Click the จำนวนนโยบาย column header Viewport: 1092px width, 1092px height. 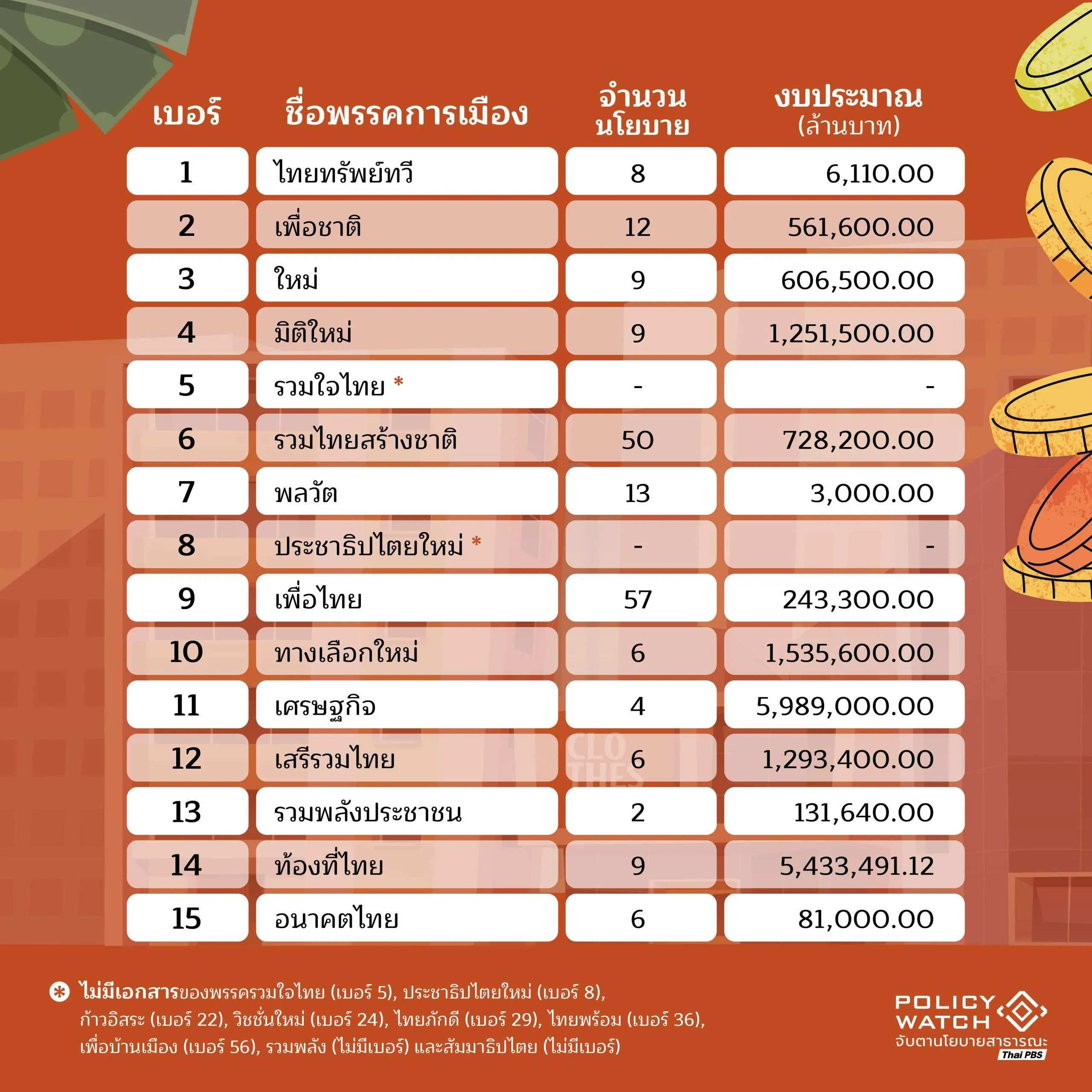(642, 111)
